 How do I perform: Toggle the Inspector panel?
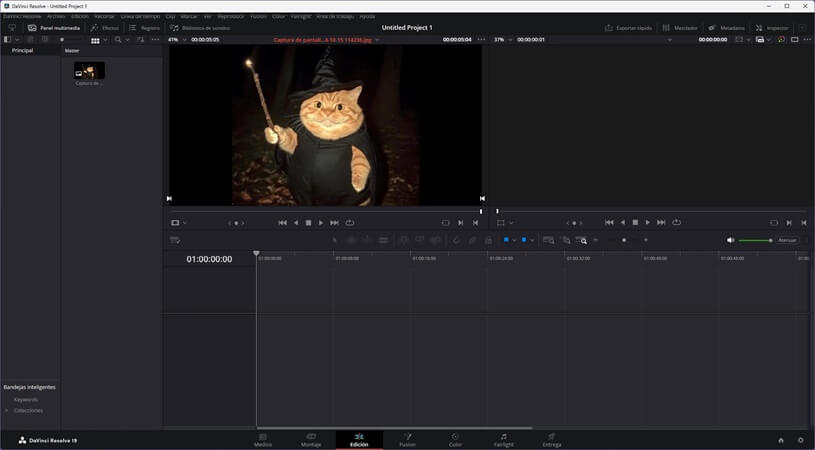click(772, 28)
